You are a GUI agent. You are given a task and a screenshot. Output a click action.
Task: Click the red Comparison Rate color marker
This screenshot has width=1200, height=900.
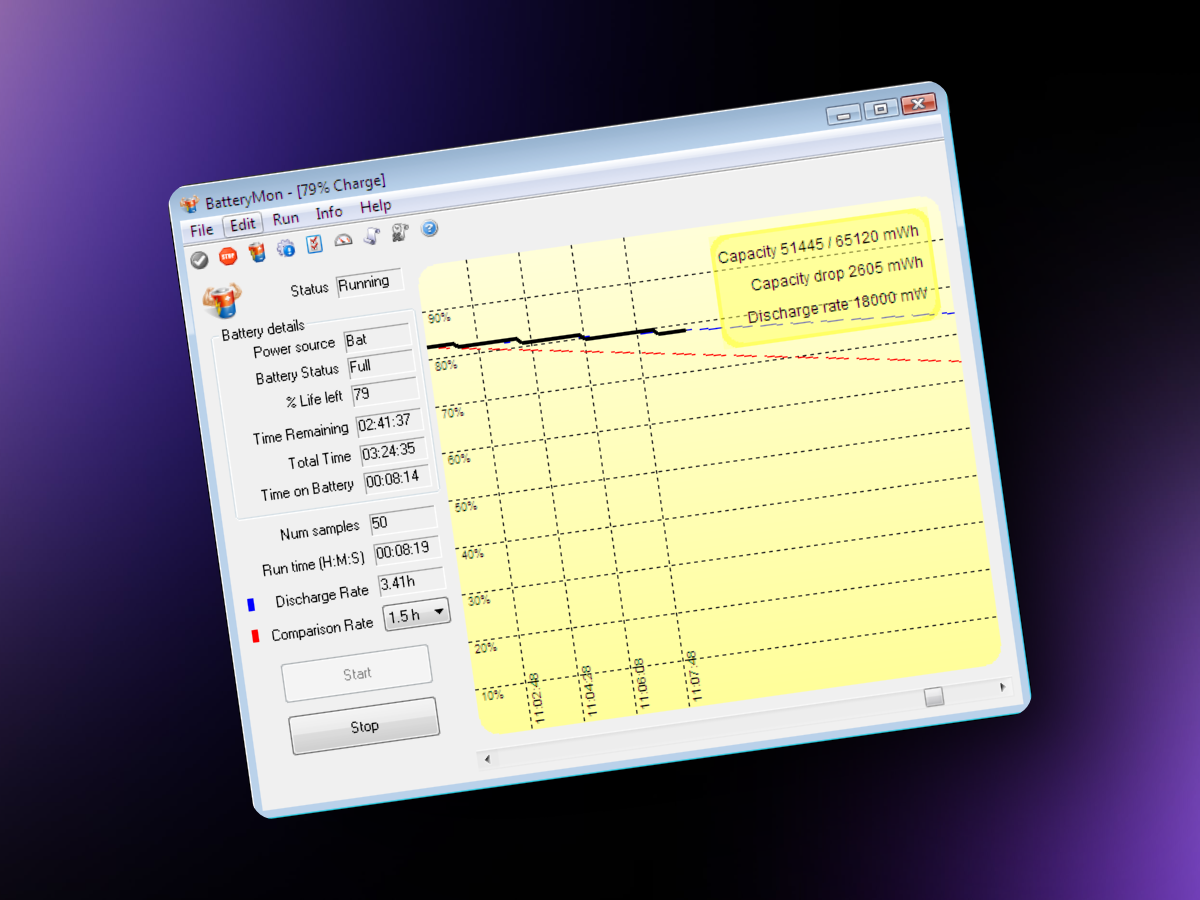(x=255, y=636)
